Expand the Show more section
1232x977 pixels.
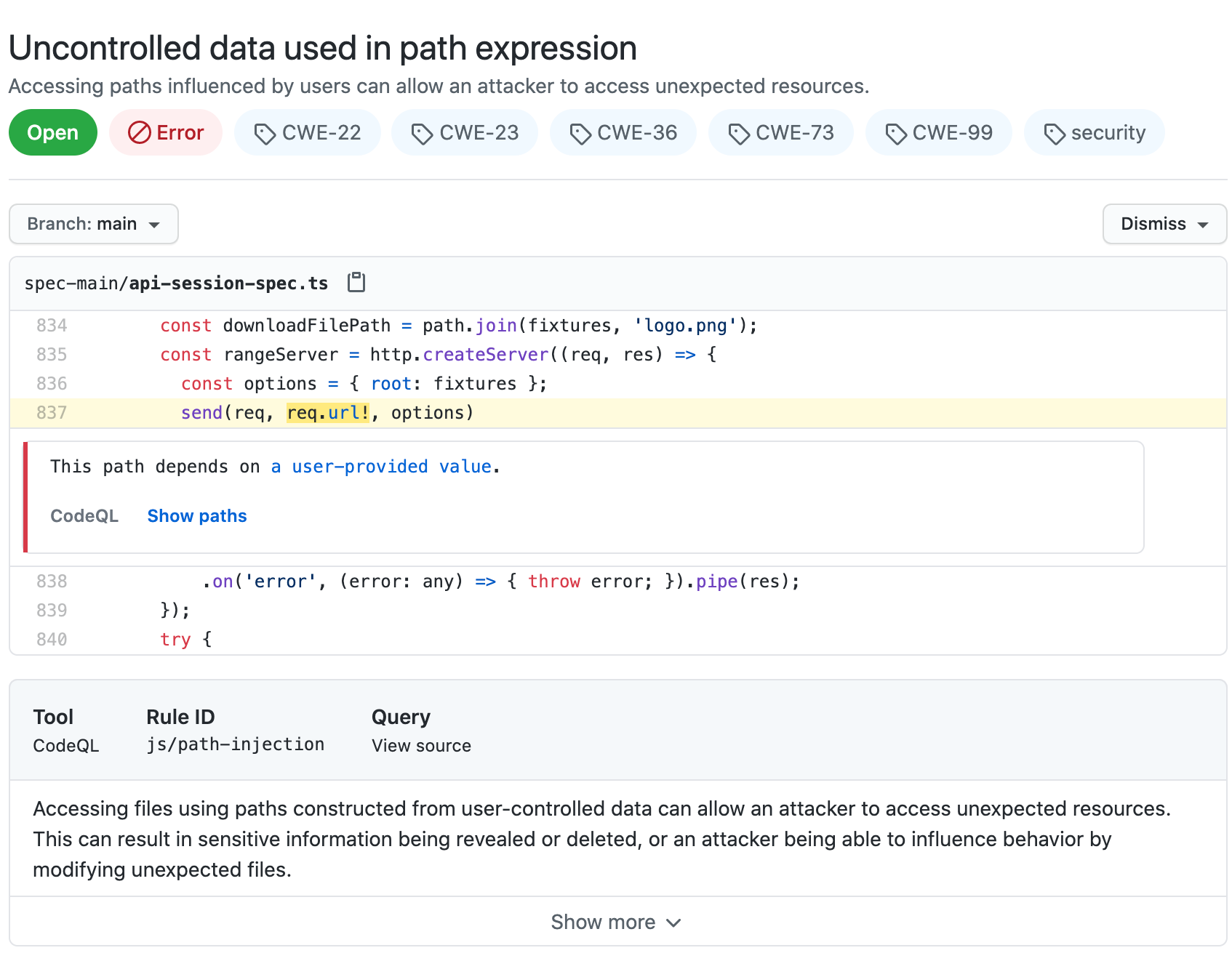click(616, 921)
